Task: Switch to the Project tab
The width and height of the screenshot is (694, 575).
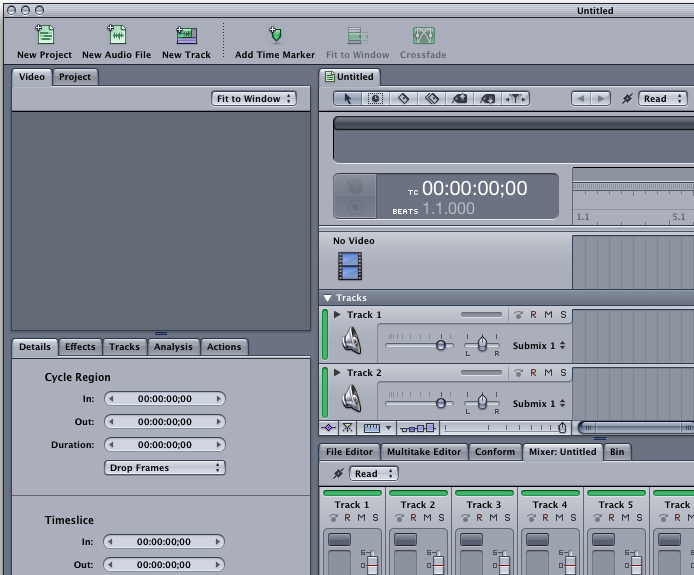Action: click(74, 77)
